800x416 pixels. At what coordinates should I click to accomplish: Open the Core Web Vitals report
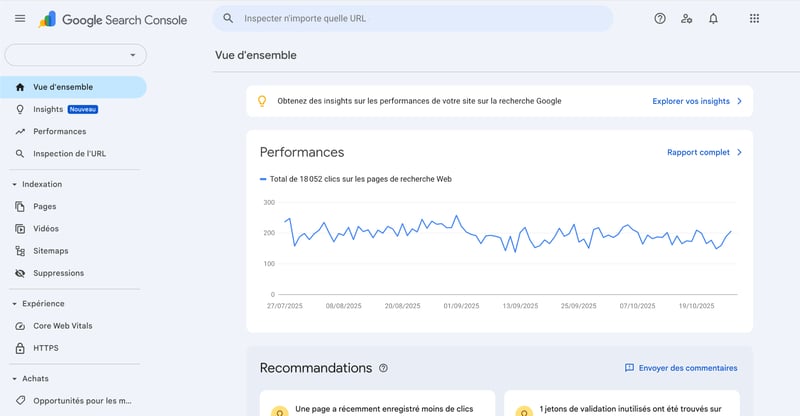point(73,326)
